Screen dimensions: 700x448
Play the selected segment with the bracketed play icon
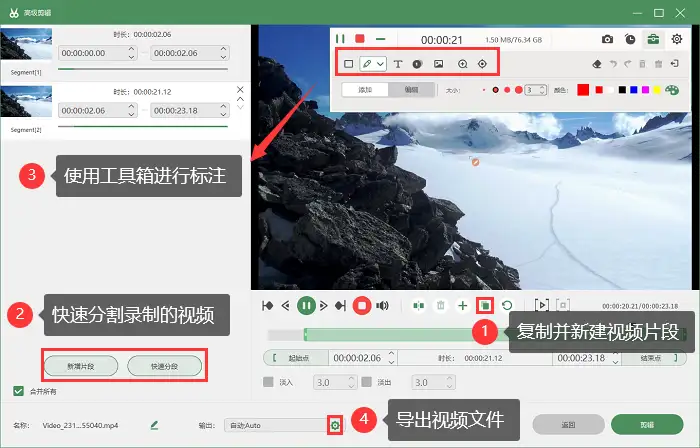click(x=542, y=305)
